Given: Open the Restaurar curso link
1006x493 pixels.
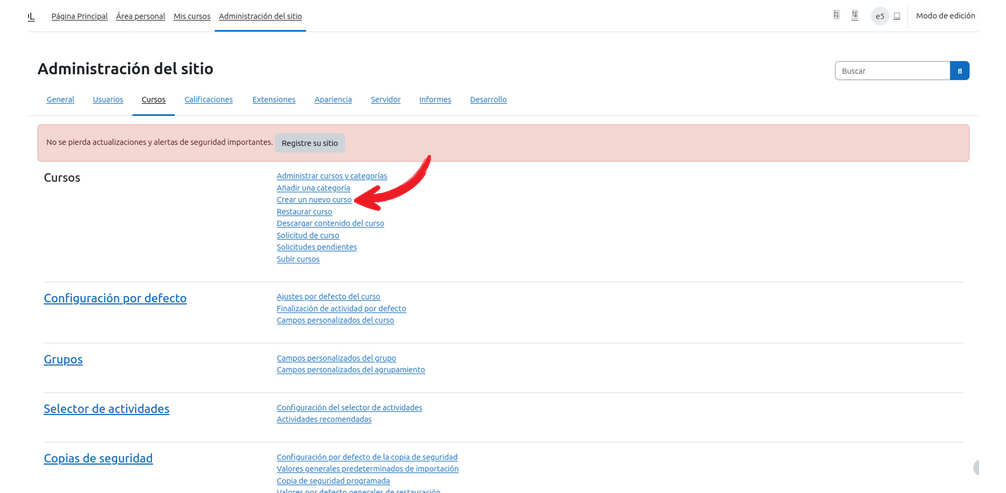Looking at the screenshot, I should tap(304, 212).
